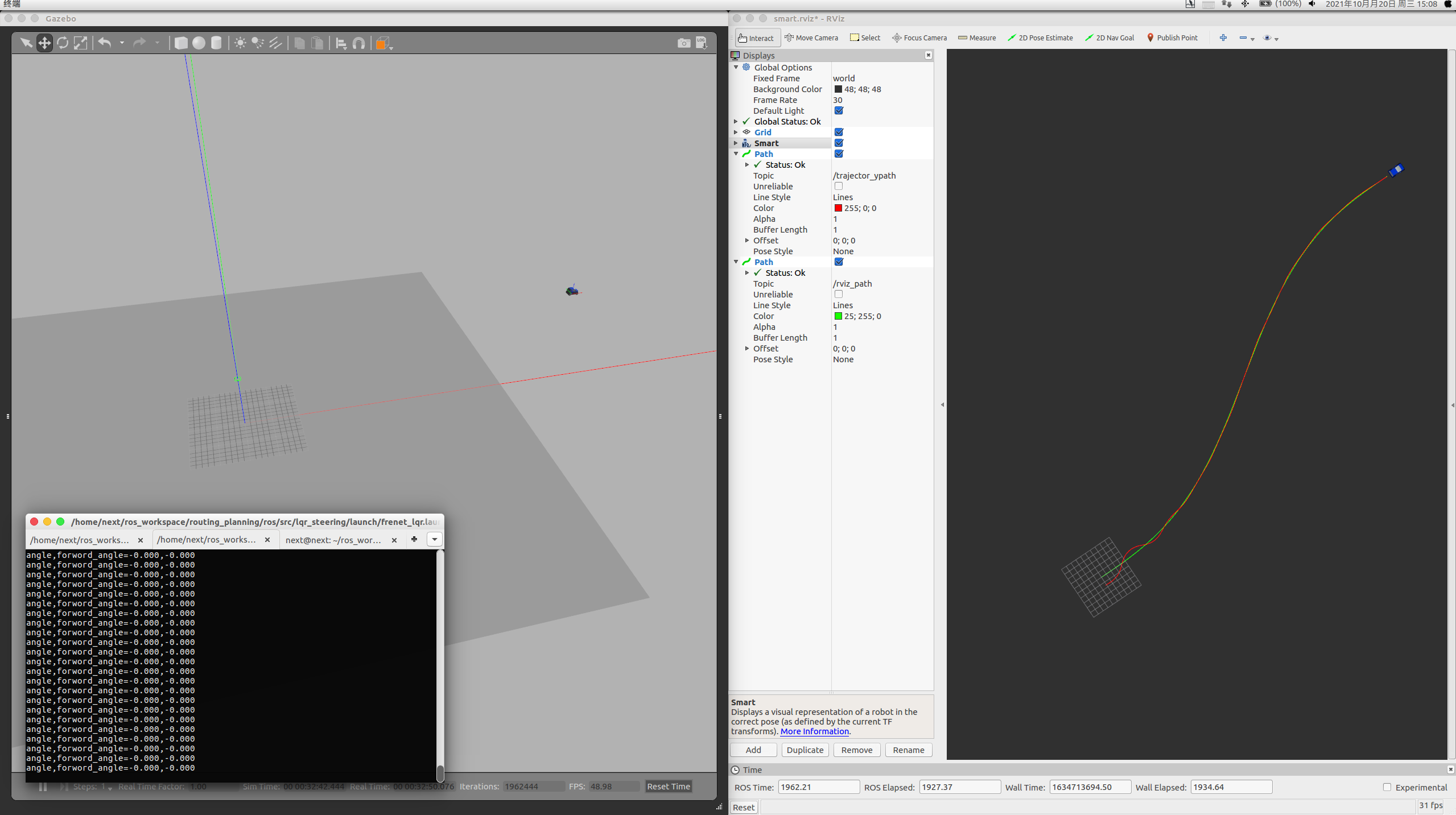
Task: Toggle Unreliable for /trajector_ypath path
Action: pos(839,186)
